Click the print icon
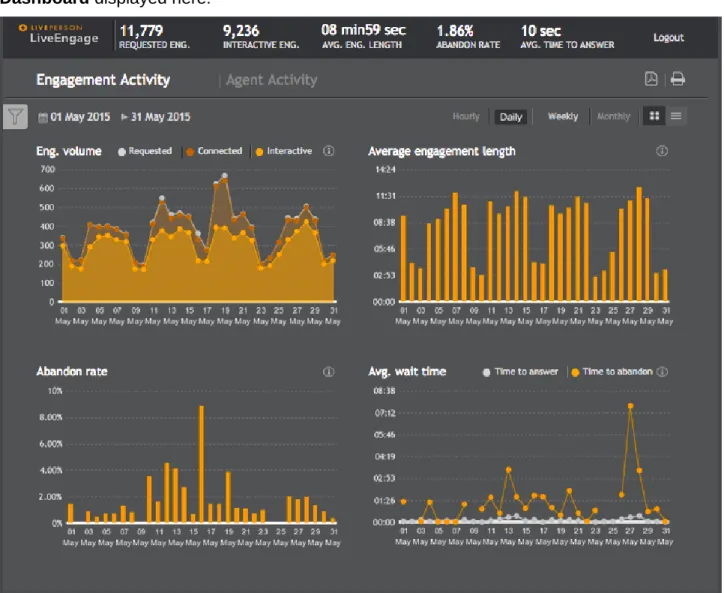 coord(678,79)
